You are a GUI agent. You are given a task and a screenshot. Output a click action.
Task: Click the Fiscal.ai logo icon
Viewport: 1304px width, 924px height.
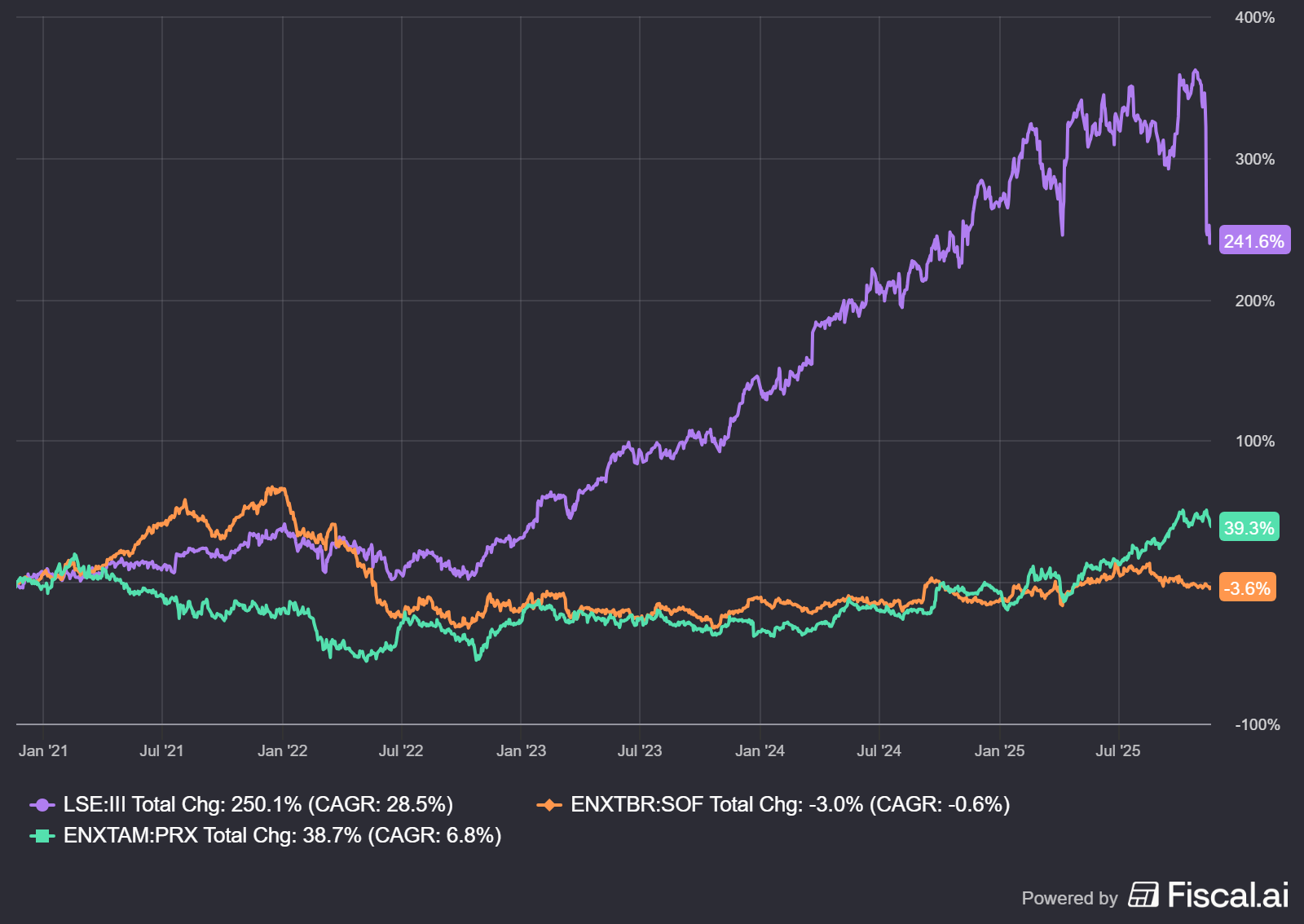coord(1143,895)
